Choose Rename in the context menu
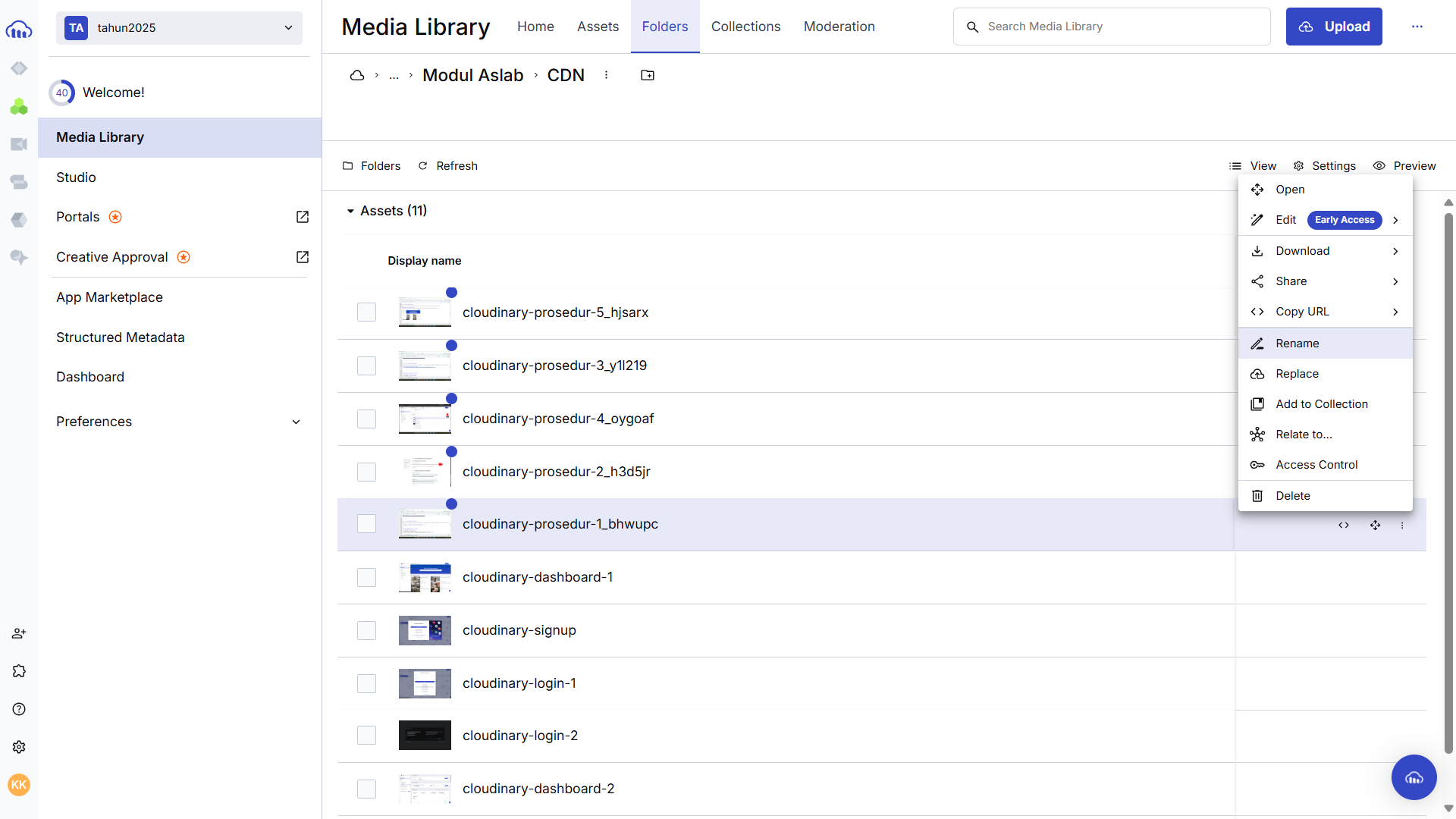 point(1325,344)
